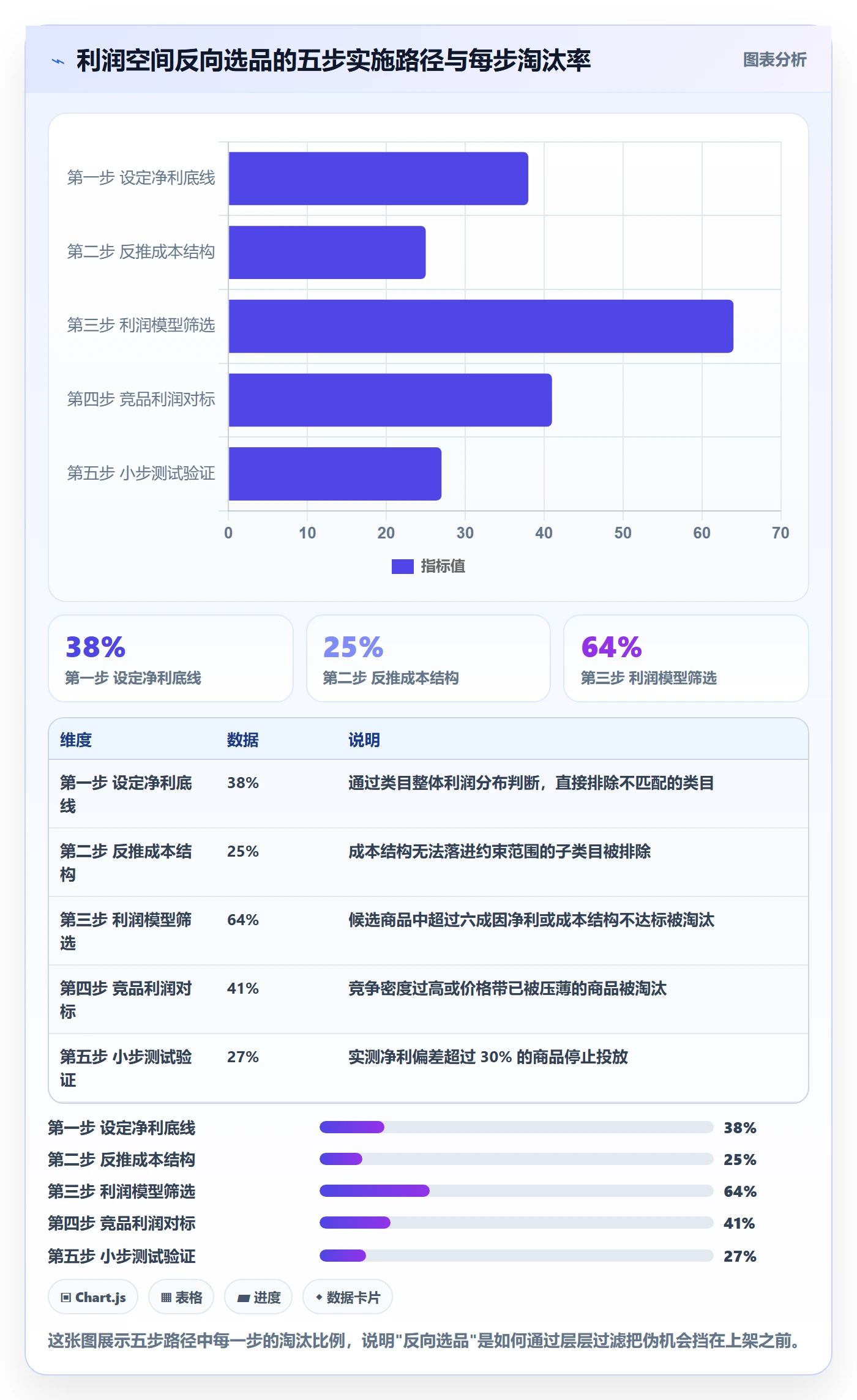Click the description about 实测净利偏差超过 30%
857x1400 pixels.
pos(488,1057)
